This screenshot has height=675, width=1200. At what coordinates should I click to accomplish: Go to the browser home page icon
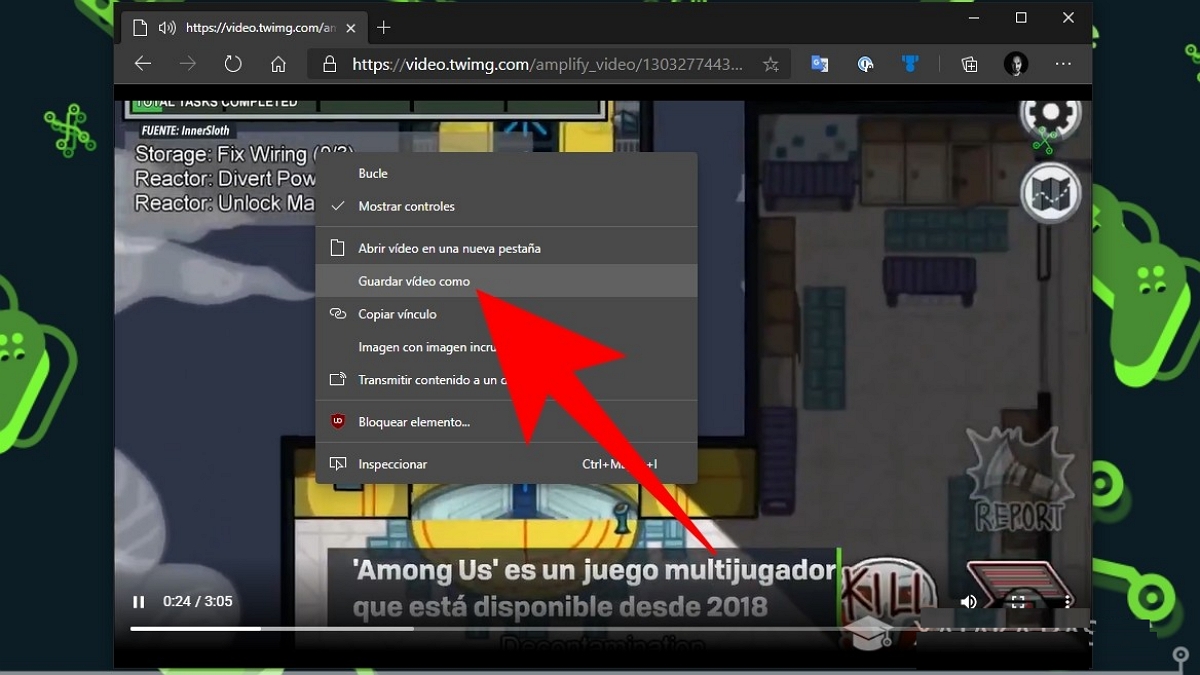tap(278, 64)
